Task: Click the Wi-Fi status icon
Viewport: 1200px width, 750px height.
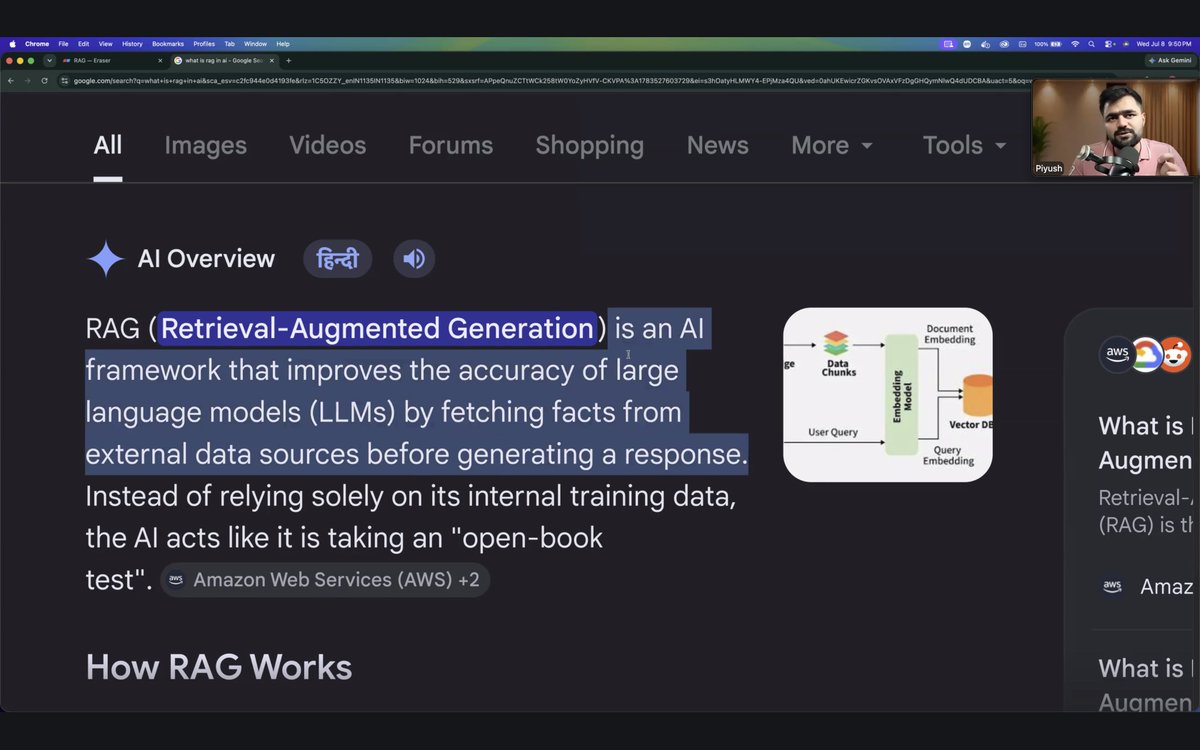Action: pos(1075,44)
